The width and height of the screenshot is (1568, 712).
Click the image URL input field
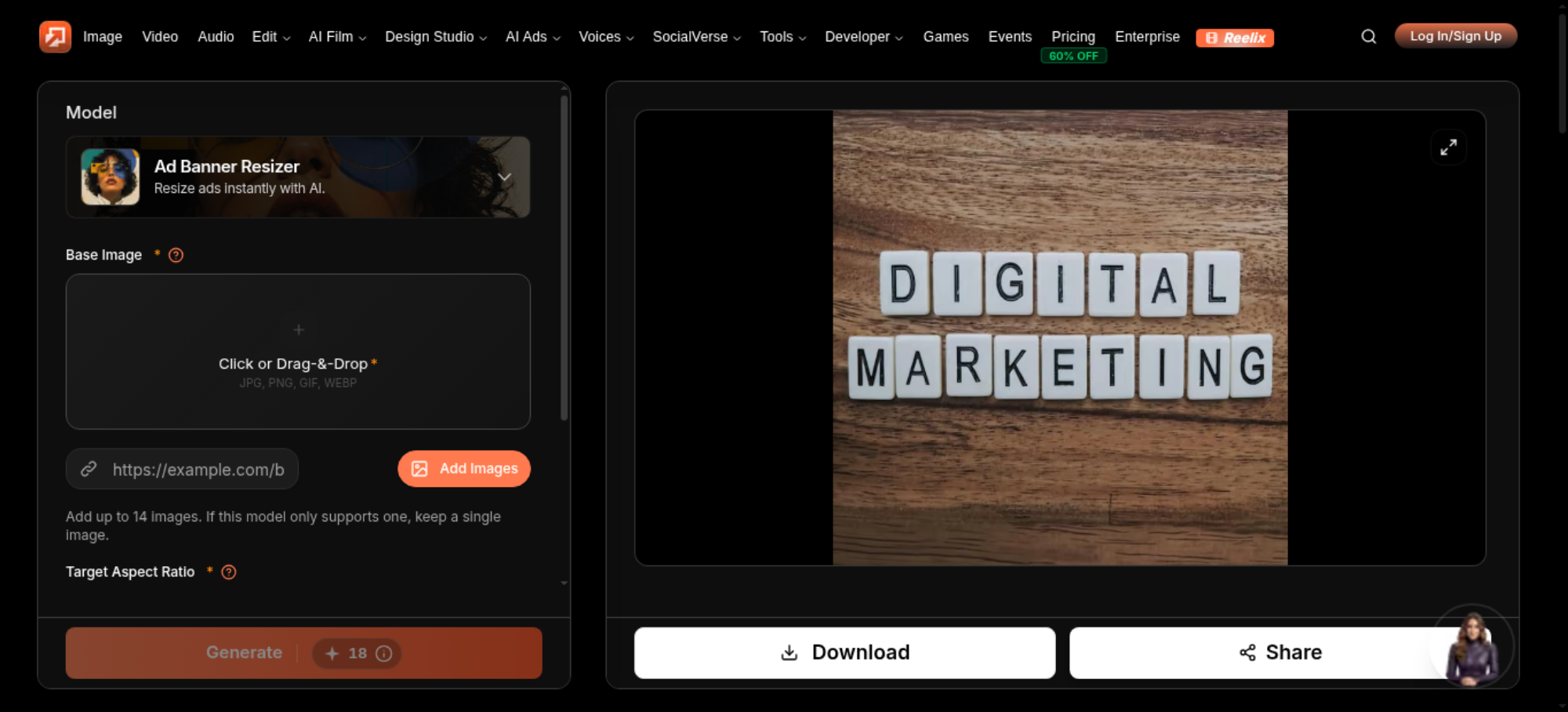(182, 469)
